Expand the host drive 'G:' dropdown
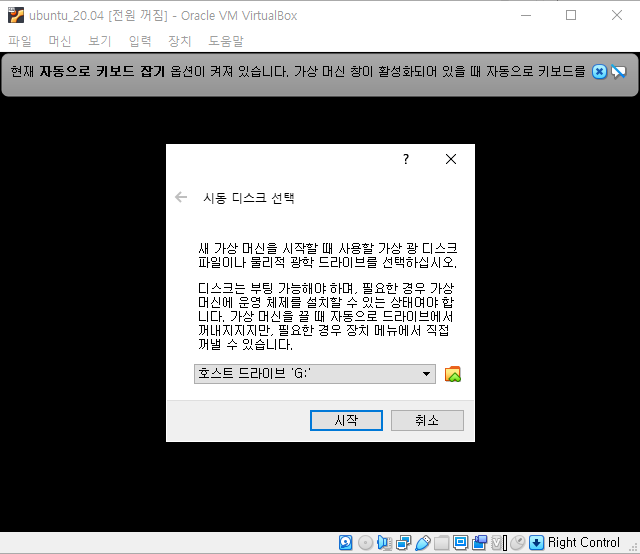The width and height of the screenshot is (640, 554). point(315,374)
